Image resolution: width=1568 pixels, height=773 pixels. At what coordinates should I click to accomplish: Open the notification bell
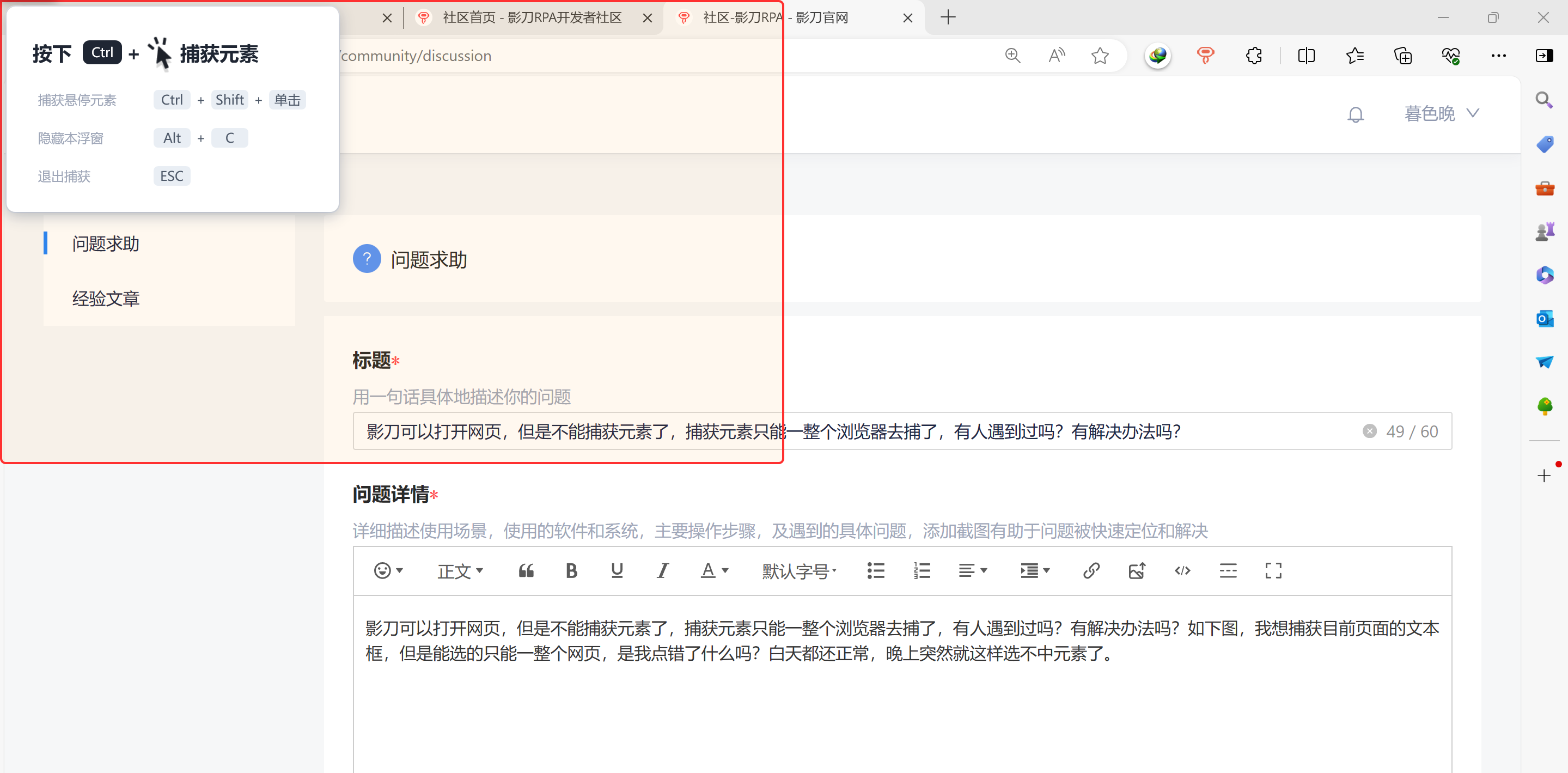coord(1355,114)
